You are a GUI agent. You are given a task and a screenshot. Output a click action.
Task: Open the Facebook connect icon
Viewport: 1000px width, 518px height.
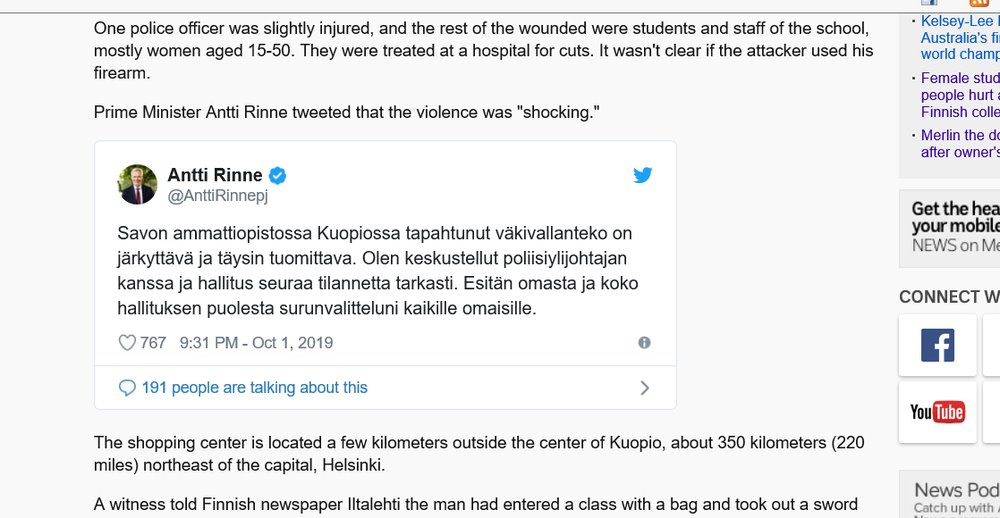click(937, 346)
